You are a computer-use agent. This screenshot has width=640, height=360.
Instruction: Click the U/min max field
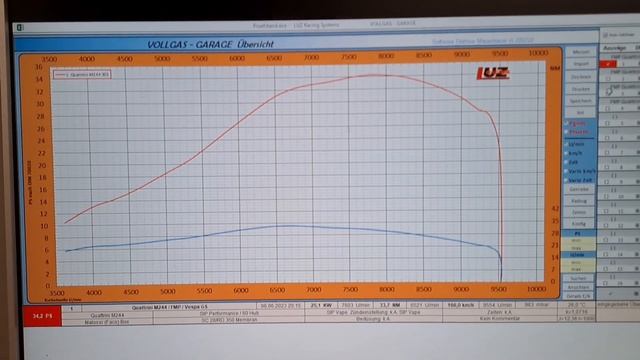click(x=578, y=269)
